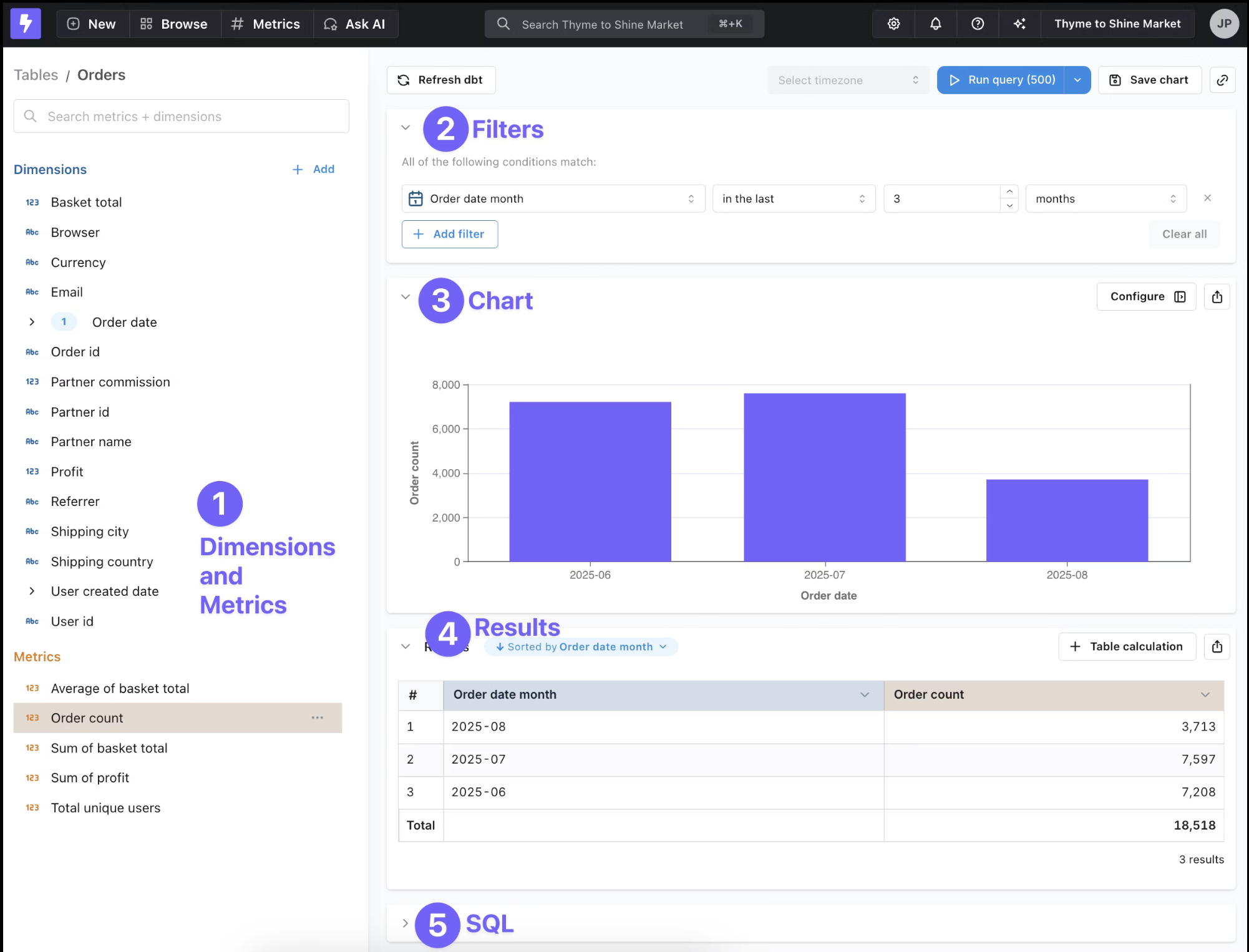
Task: Increase the filter value with the stepper arrow
Action: pyautogui.click(x=1009, y=192)
